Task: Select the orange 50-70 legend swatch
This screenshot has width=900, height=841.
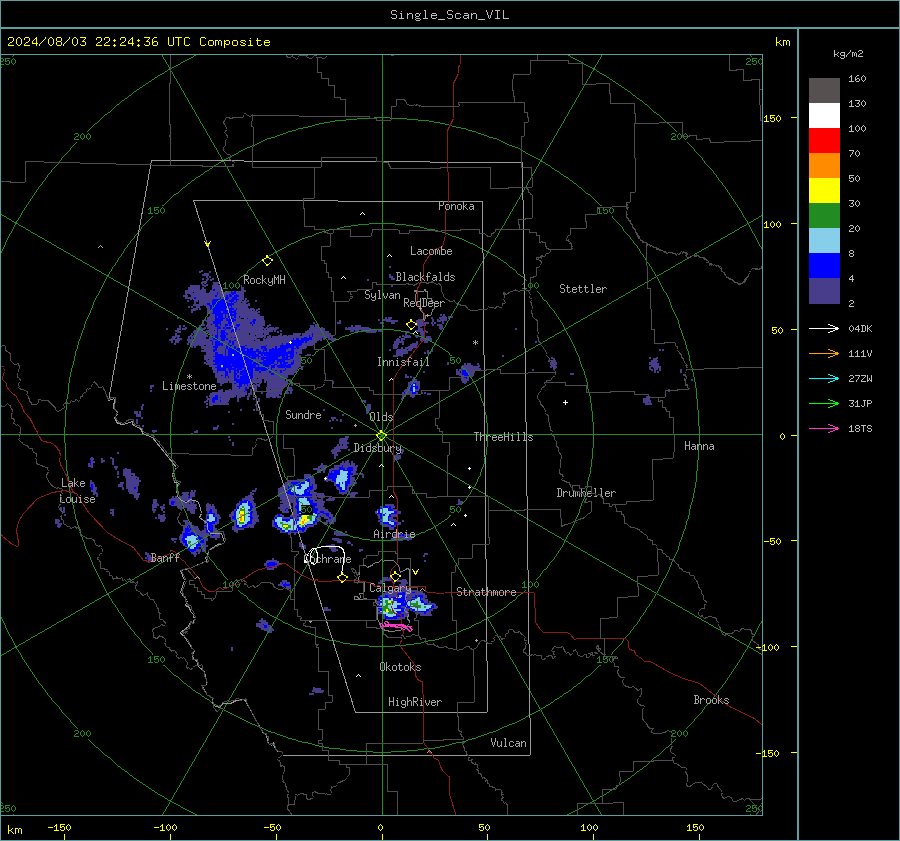Action: (x=824, y=165)
